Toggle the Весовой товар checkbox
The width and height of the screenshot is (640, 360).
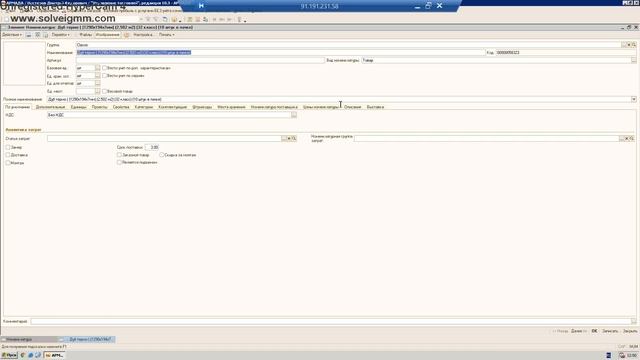tap(104, 91)
